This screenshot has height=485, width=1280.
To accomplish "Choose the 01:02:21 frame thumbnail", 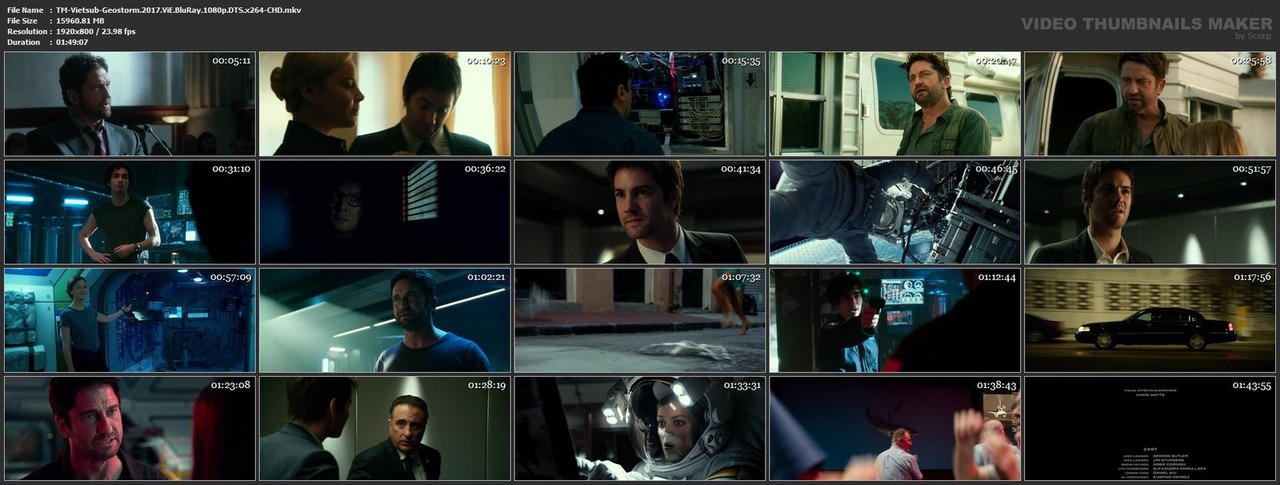I will pyautogui.click(x=385, y=320).
